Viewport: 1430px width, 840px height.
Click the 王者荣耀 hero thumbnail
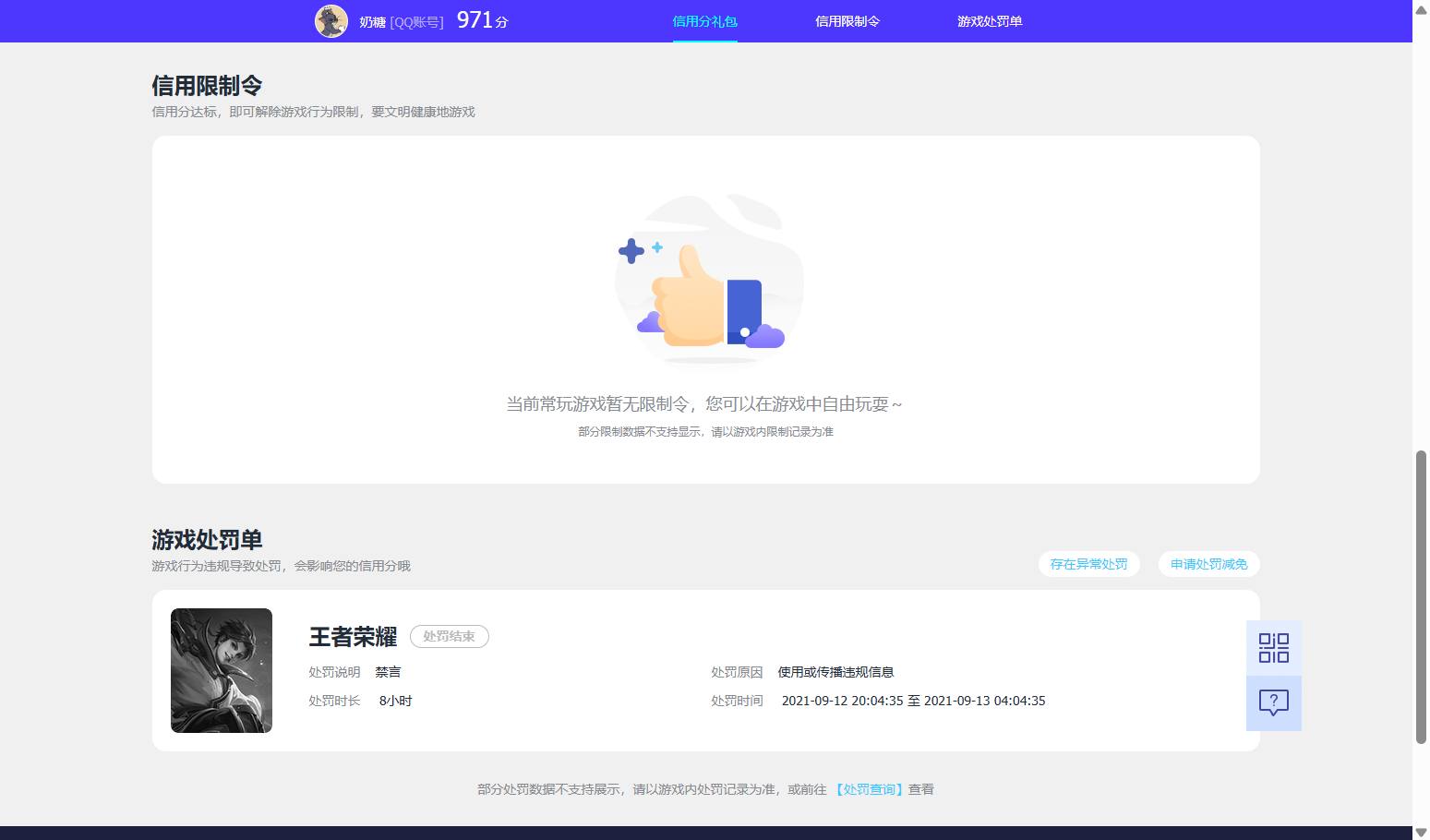(222, 670)
